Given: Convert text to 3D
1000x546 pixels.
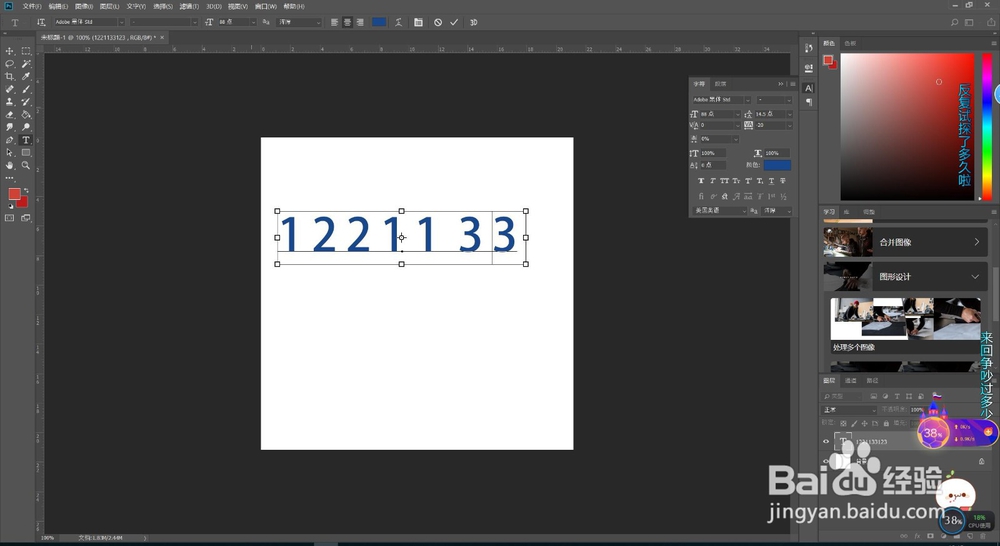Looking at the screenshot, I should tap(474, 22).
